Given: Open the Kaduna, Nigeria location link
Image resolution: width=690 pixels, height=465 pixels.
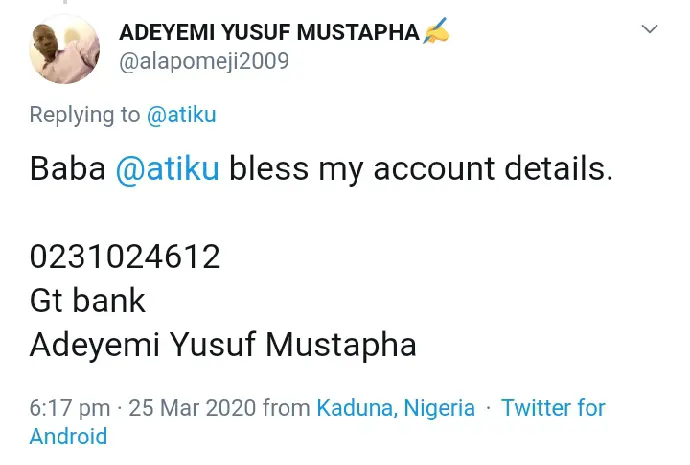Looking at the screenshot, I should pyautogui.click(x=396, y=408).
